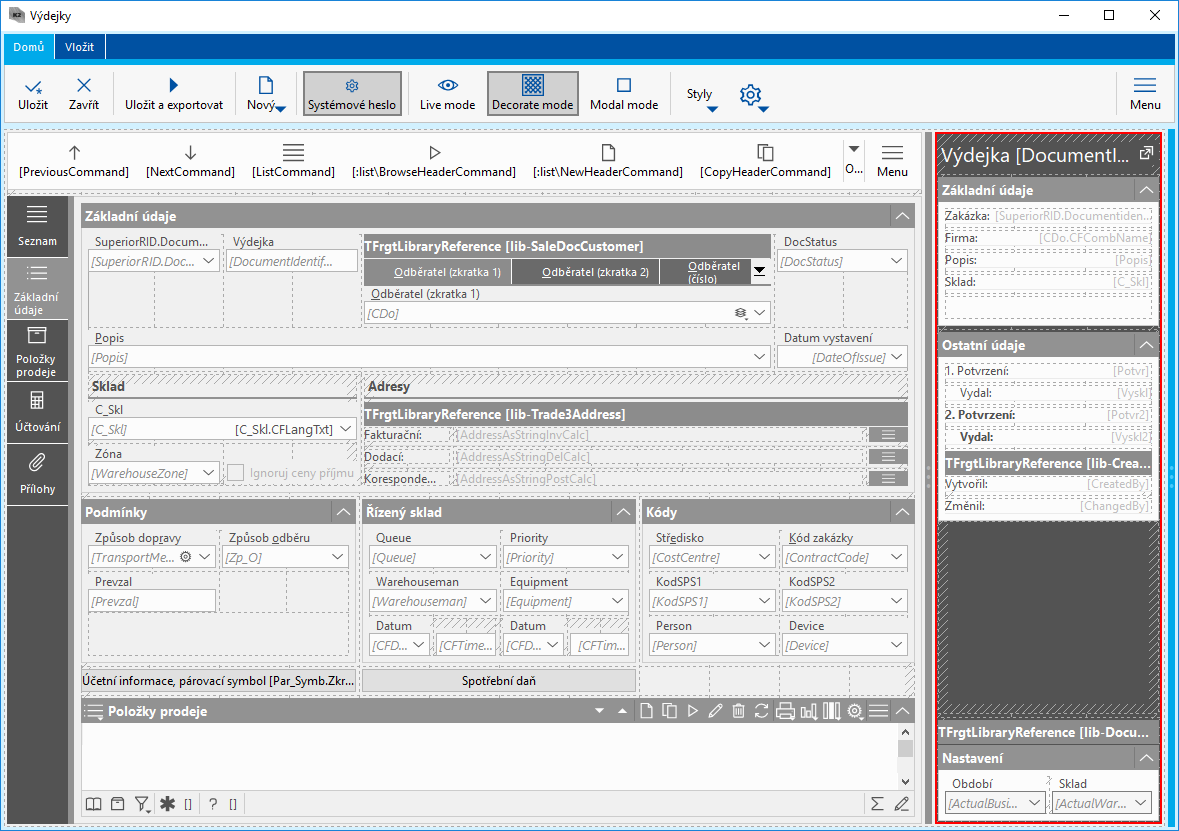Click the sum sigma icon
This screenshot has width=1179, height=831.
pyautogui.click(x=877, y=803)
